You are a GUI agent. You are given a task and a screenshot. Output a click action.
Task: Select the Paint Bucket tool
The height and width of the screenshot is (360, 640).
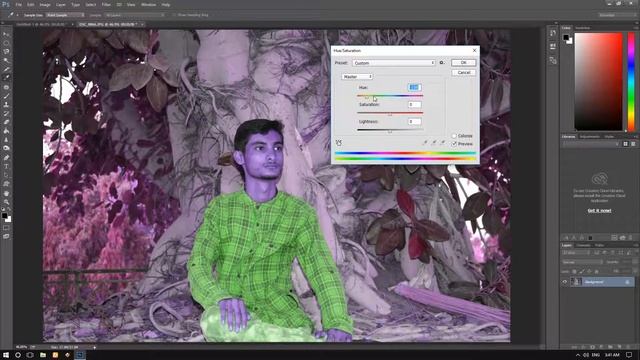coord(6,131)
